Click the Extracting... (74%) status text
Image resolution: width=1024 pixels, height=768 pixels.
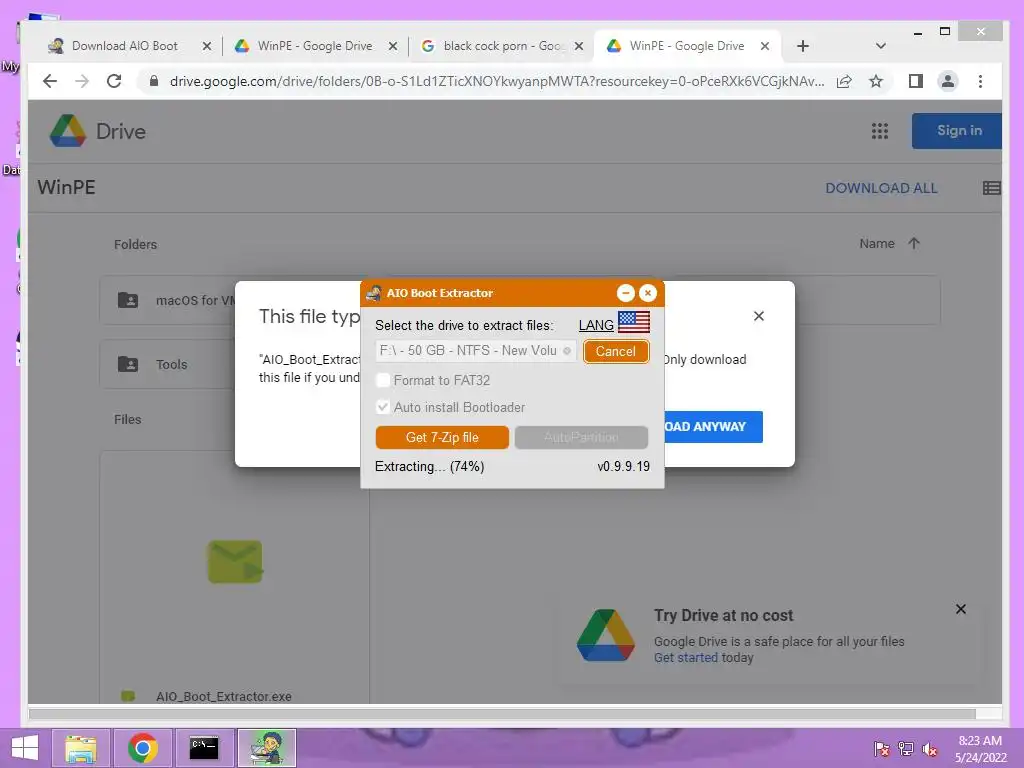pyautogui.click(x=429, y=466)
